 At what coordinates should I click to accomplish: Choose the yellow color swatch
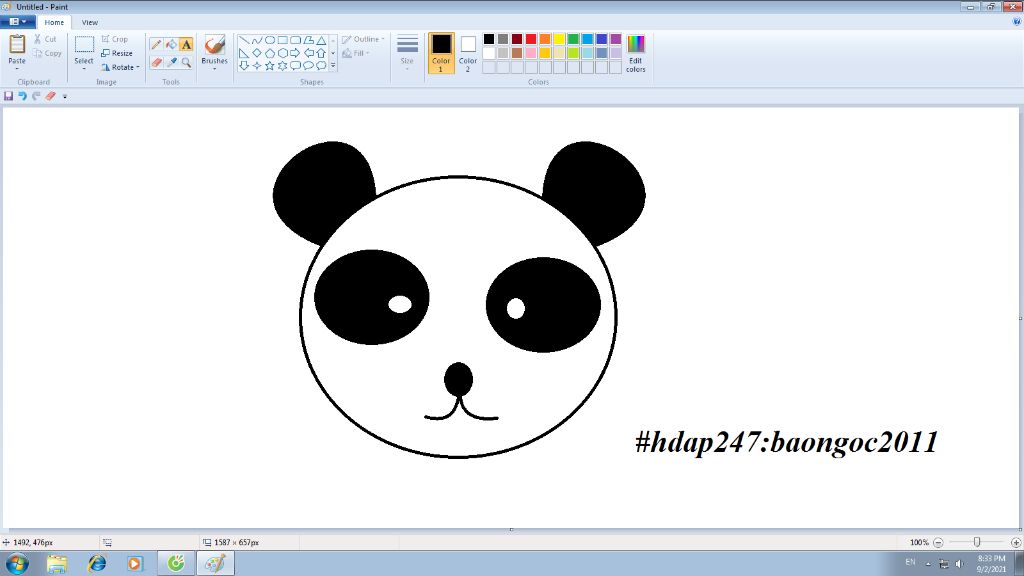pyautogui.click(x=559, y=39)
